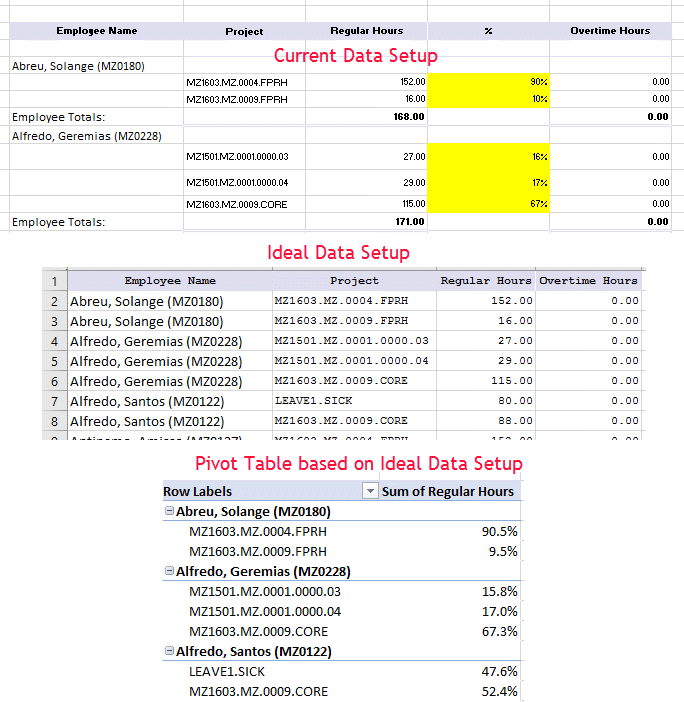The height and width of the screenshot is (702, 684).
Task: Select Employee Name header in Ideal Data table
Action: click(x=170, y=281)
